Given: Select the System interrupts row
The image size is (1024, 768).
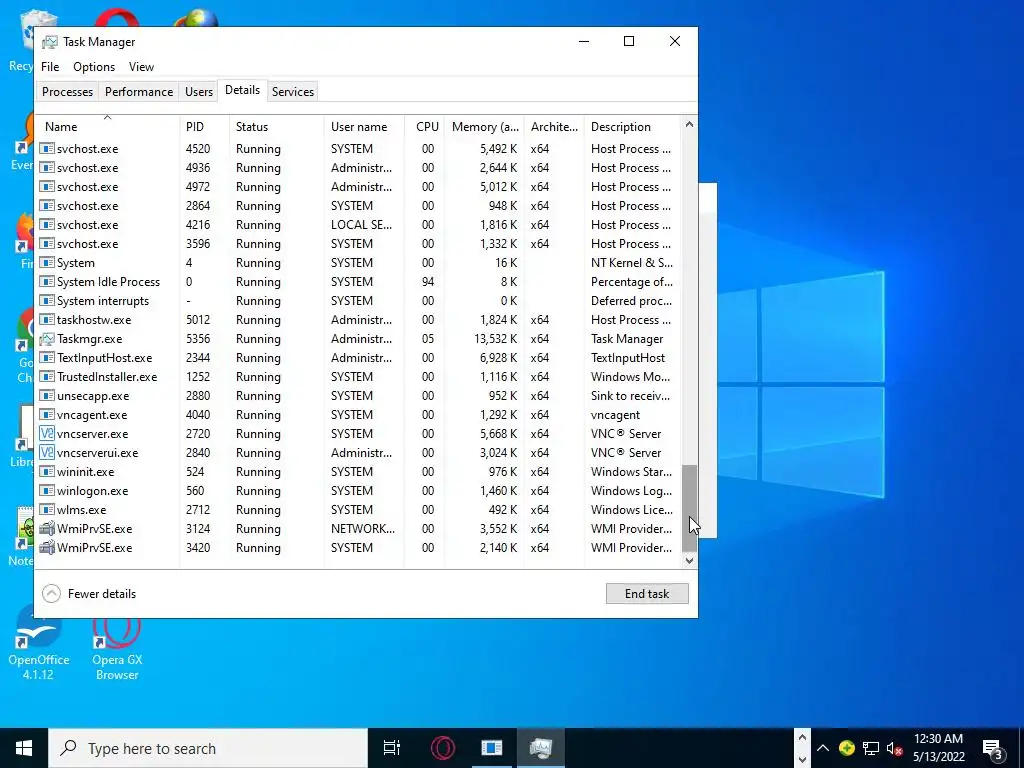Looking at the screenshot, I should coord(359,301).
